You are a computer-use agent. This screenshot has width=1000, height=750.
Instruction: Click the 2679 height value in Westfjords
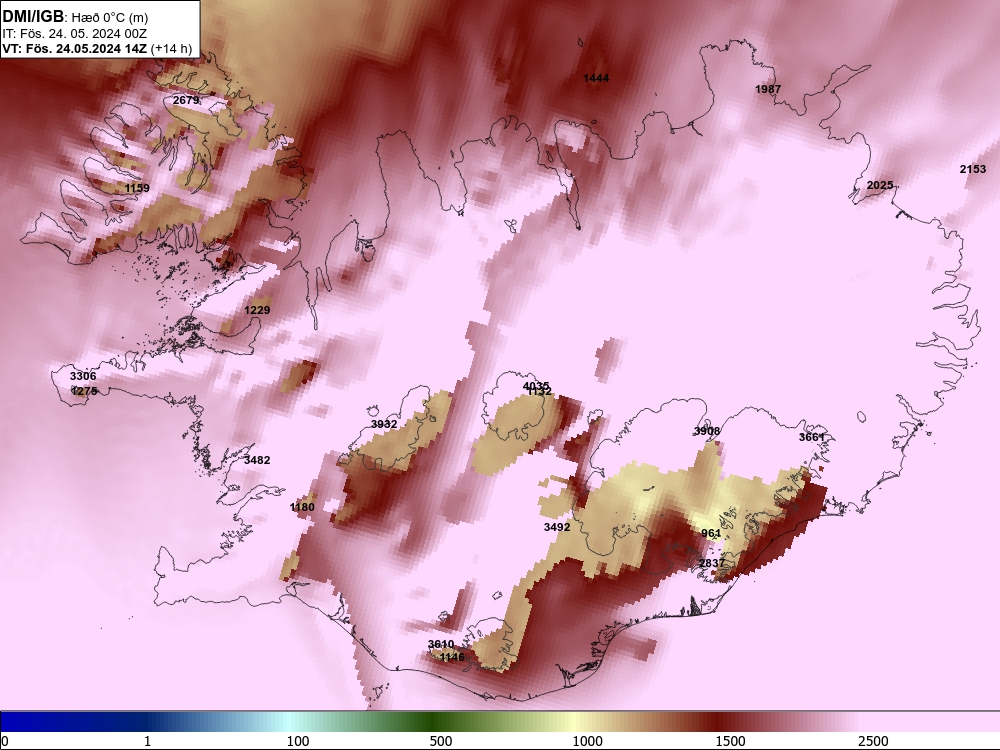(x=186, y=100)
